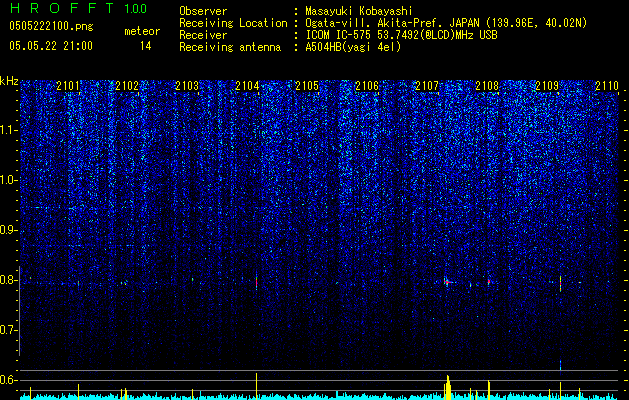Click the 2110 time marker
Screen dimensions: 629x400
point(607,85)
